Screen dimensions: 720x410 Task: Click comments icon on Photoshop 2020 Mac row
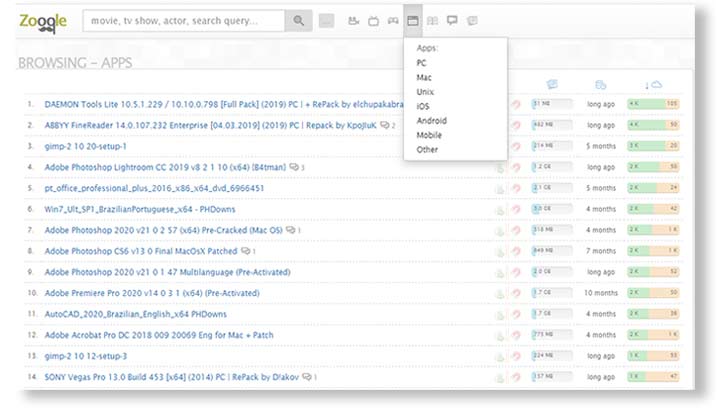point(291,230)
